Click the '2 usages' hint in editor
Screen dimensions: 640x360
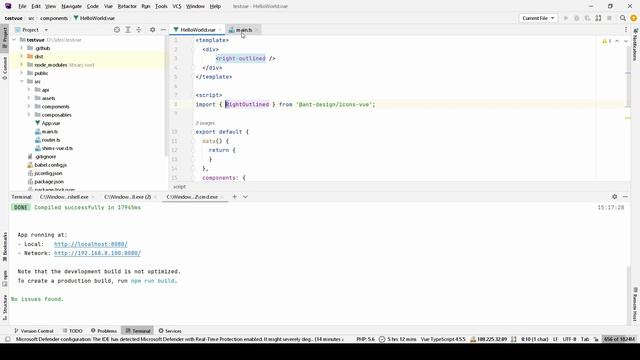205,123
